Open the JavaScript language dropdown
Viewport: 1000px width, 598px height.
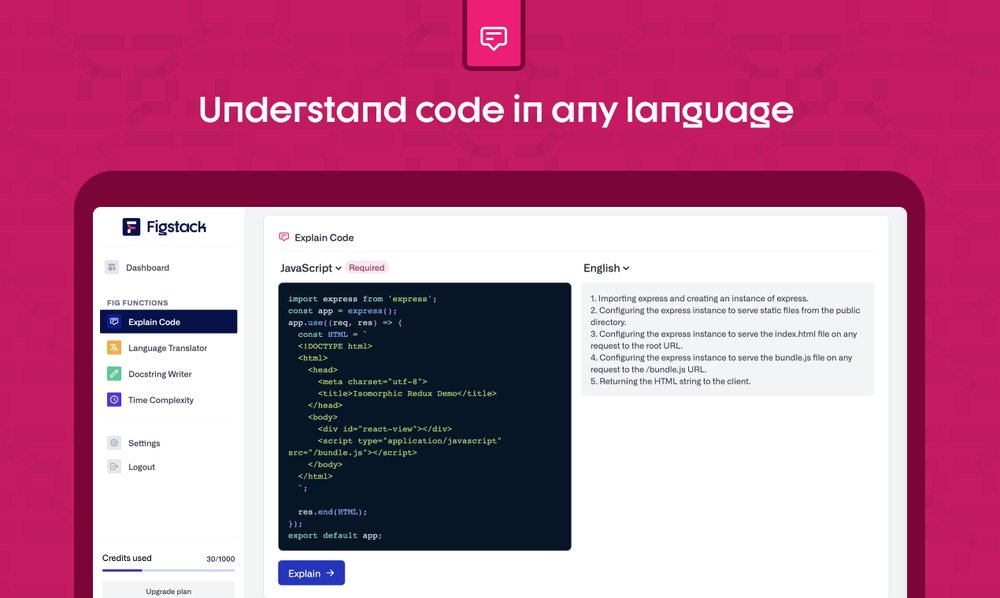(306, 268)
